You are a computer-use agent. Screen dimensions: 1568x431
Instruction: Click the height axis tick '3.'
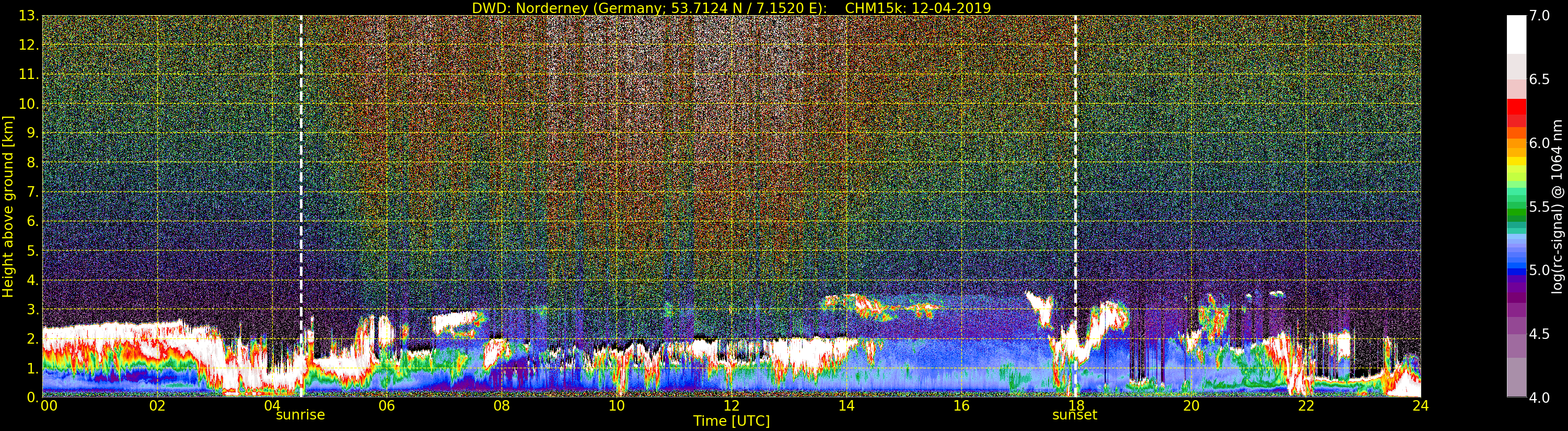pyautogui.click(x=32, y=309)
